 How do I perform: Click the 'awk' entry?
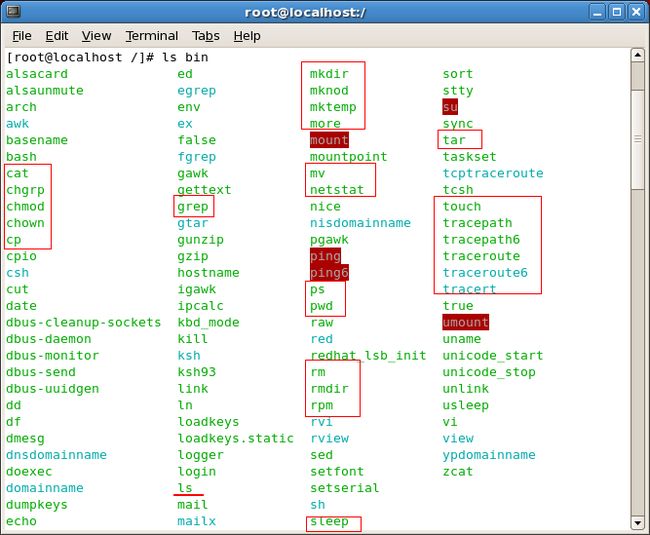tap(17, 123)
